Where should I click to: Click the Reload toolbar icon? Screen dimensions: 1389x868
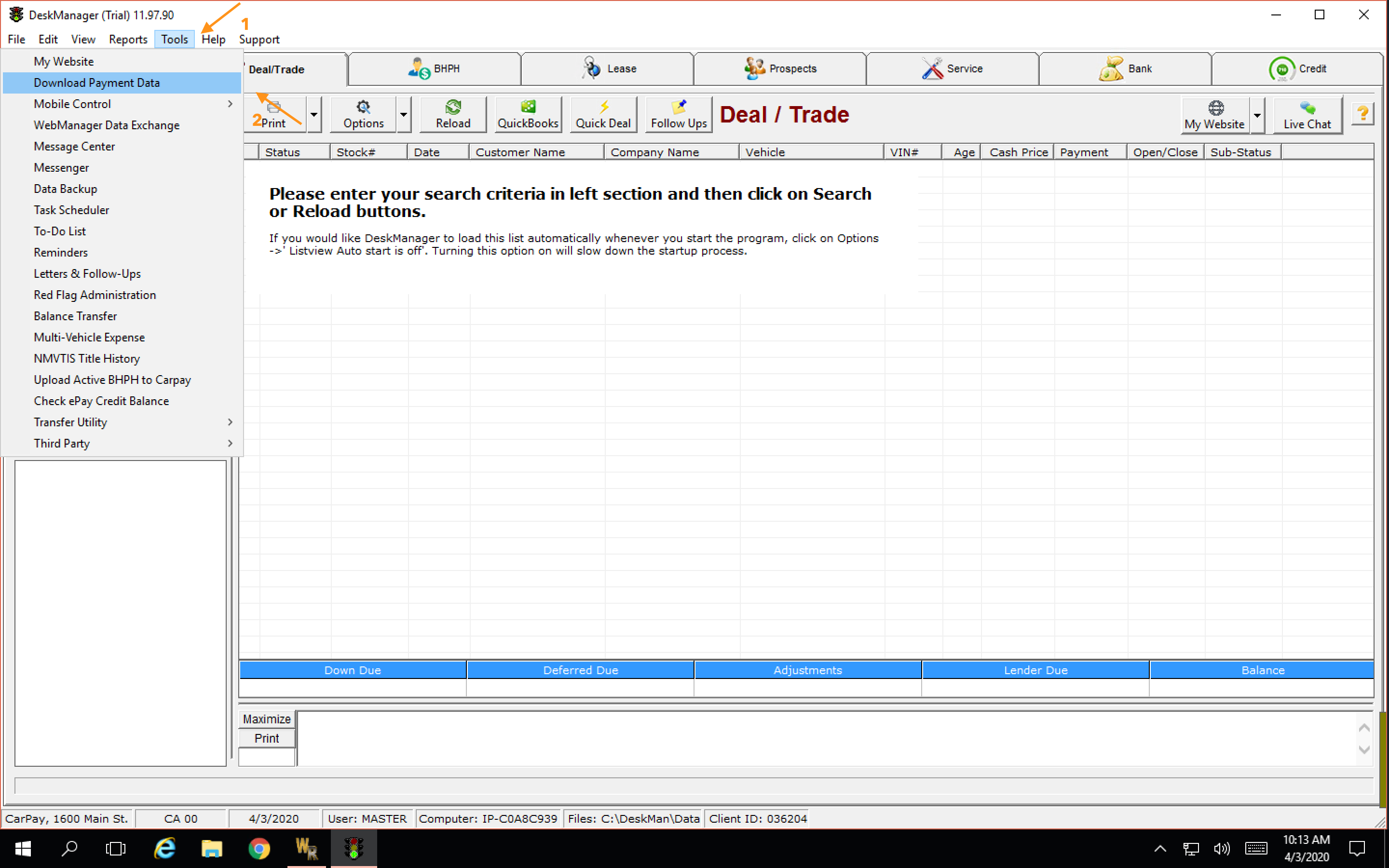[x=453, y=115]
